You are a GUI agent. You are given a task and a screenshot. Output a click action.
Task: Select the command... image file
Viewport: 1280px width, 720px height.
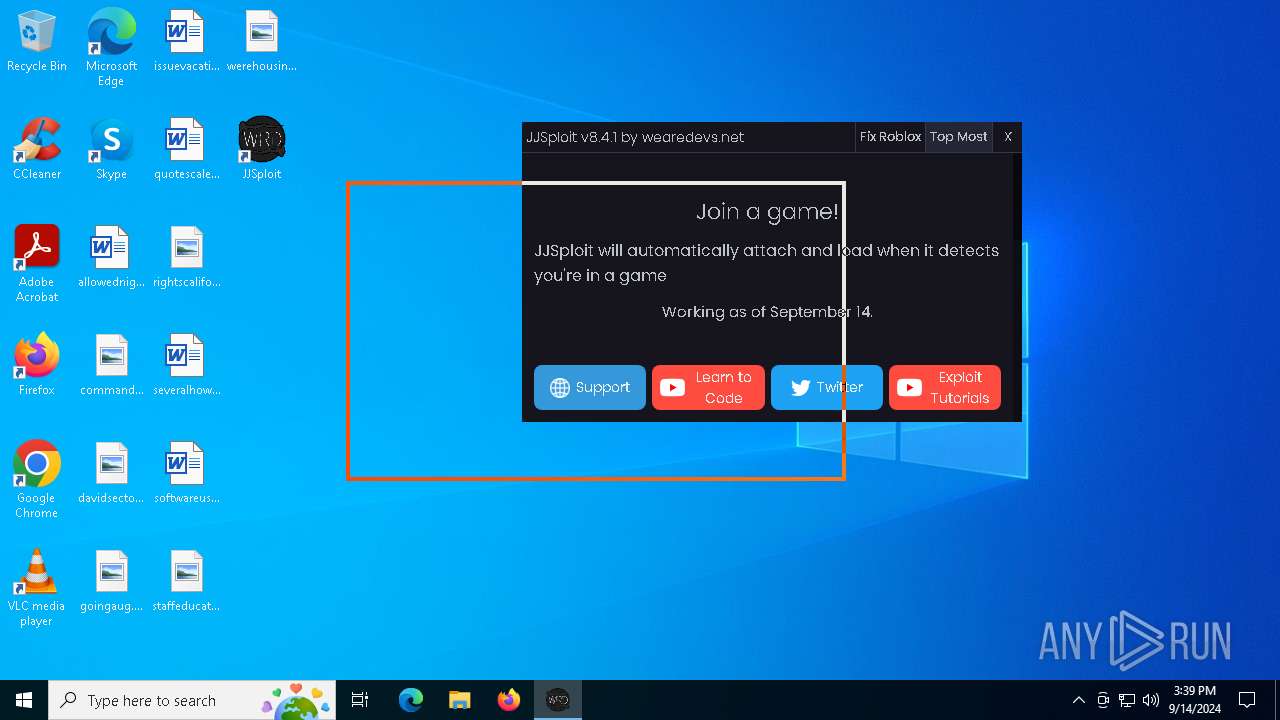(x=111, y=366)
